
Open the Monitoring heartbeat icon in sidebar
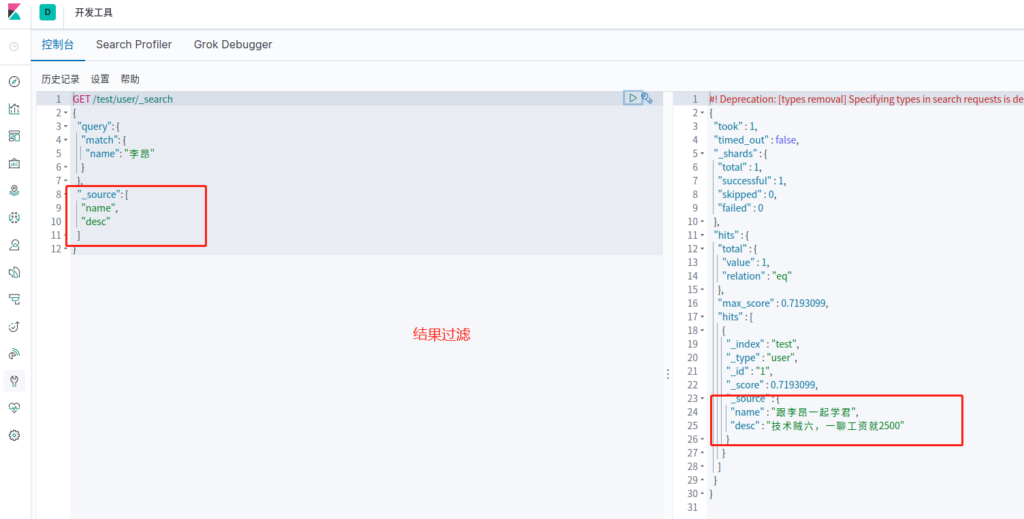click(14, 408)
